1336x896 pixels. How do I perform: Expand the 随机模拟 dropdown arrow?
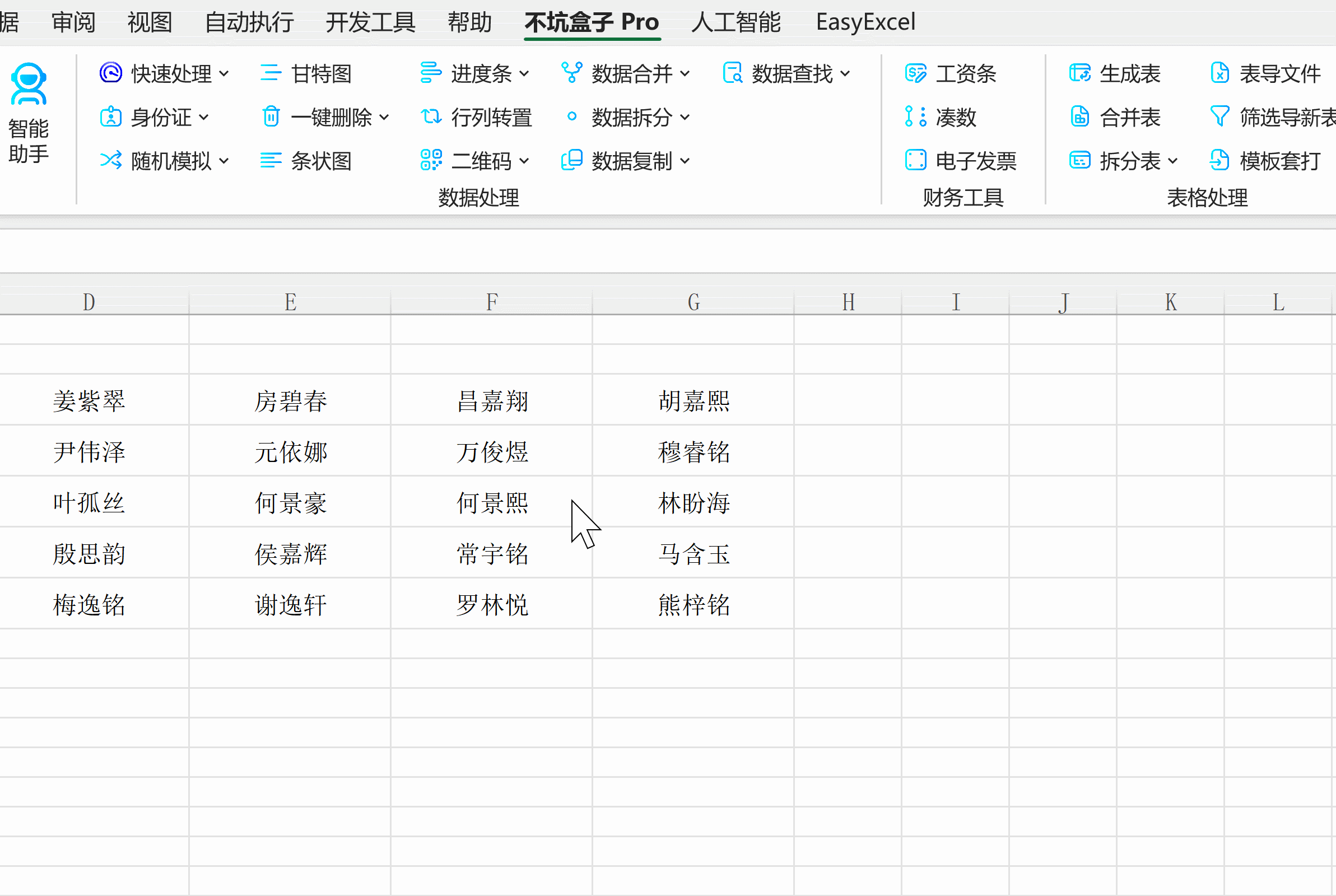pos(224,161)
